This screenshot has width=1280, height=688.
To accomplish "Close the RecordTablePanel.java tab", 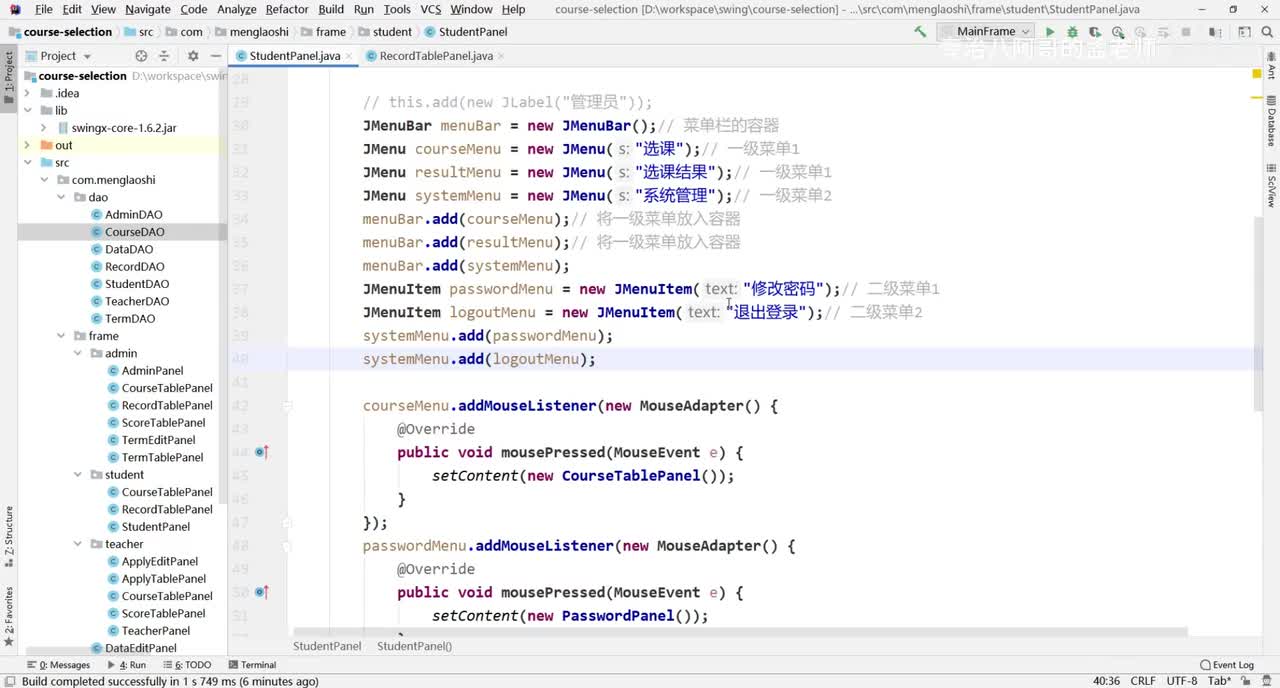I will pyautogui.click(x=501, y=56).
